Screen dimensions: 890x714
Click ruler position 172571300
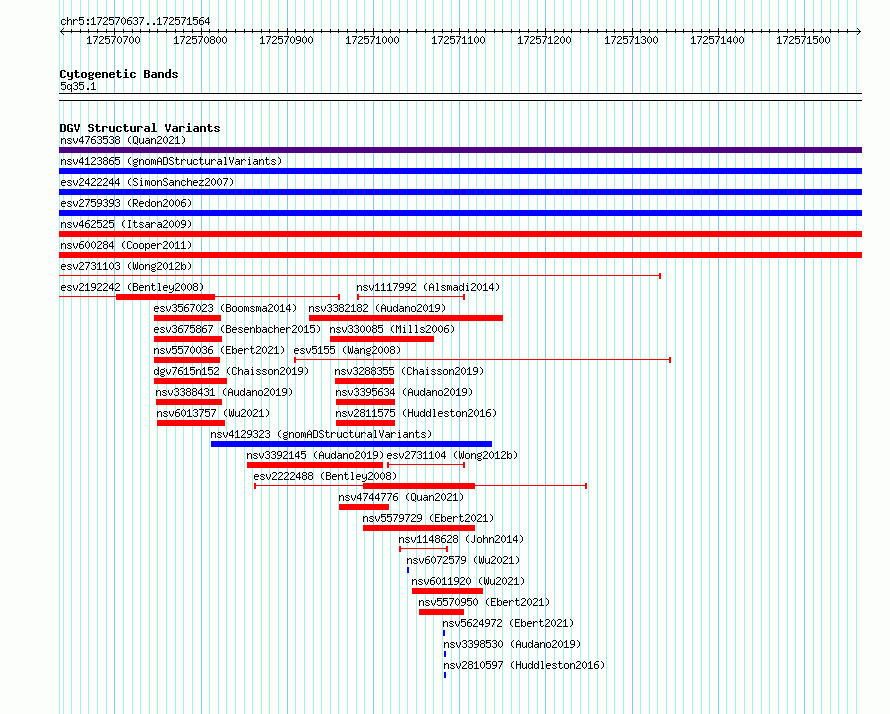pyautogui.click(x=631, y=40)
